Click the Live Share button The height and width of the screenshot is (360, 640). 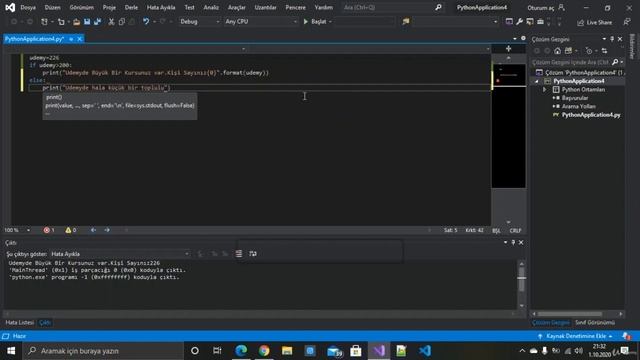594,22
